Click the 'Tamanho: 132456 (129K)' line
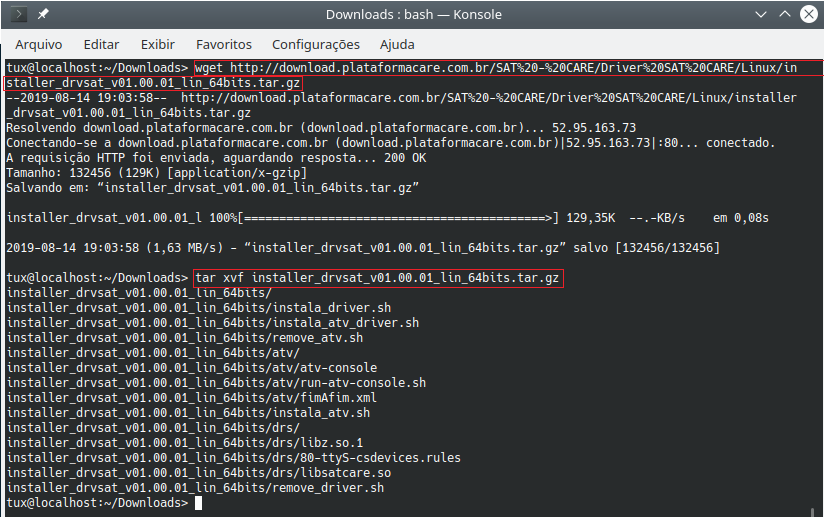Image resolution: width=824 pixels, height=517 pixels. coord(156,173)
